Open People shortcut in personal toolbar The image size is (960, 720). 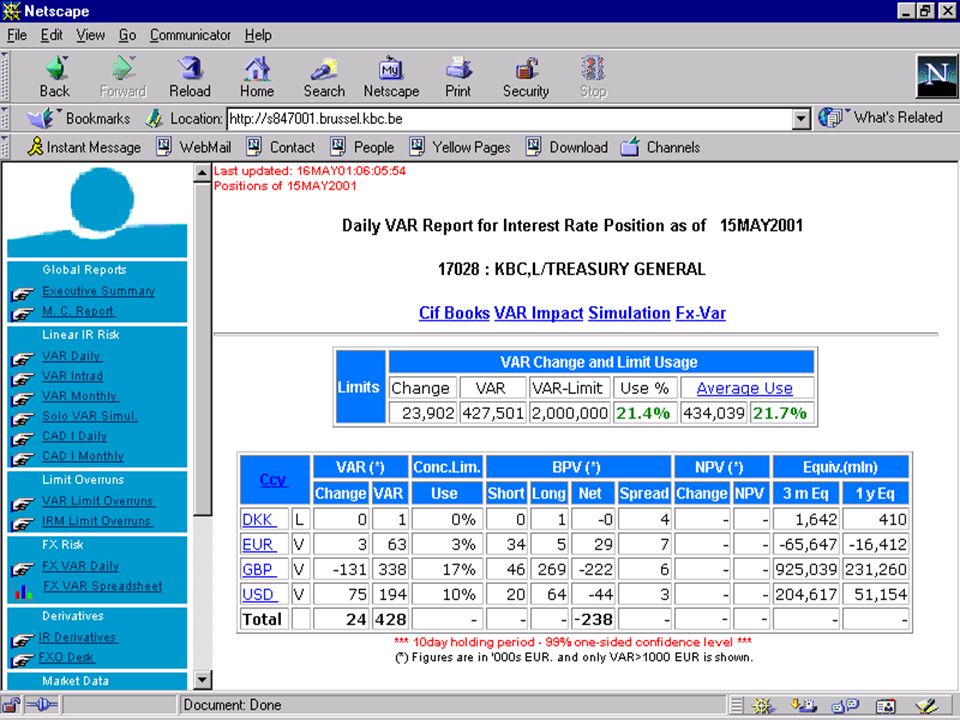[x=362, y=148]
